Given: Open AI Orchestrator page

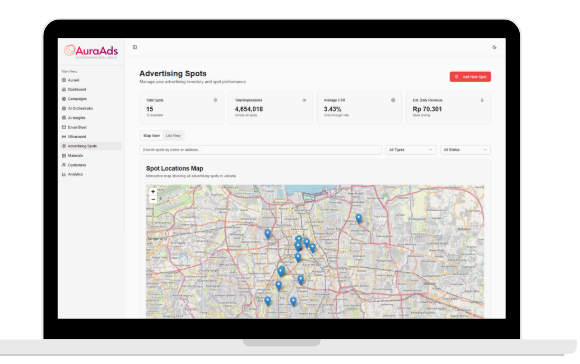Looking at the screenshot, I should [x=91, y=108].
